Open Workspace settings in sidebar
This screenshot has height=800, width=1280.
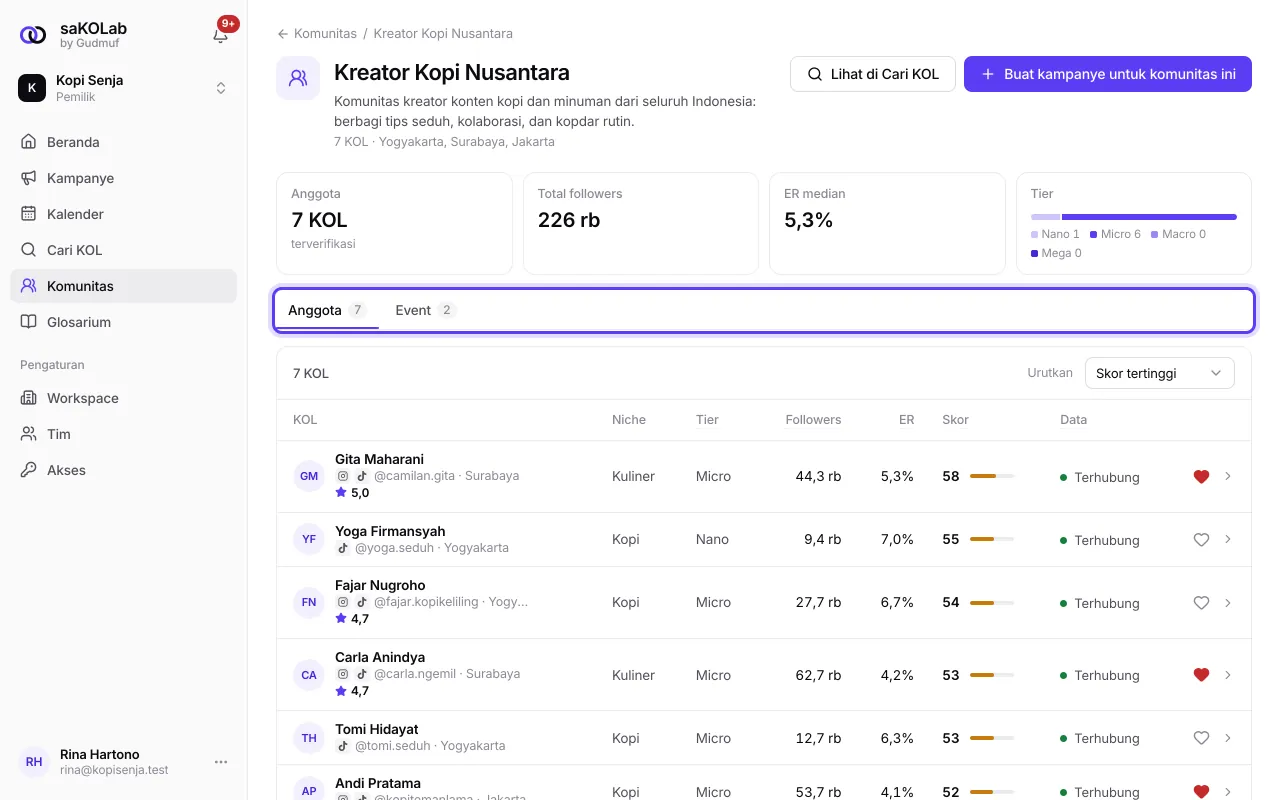click(x=123, y=398)
